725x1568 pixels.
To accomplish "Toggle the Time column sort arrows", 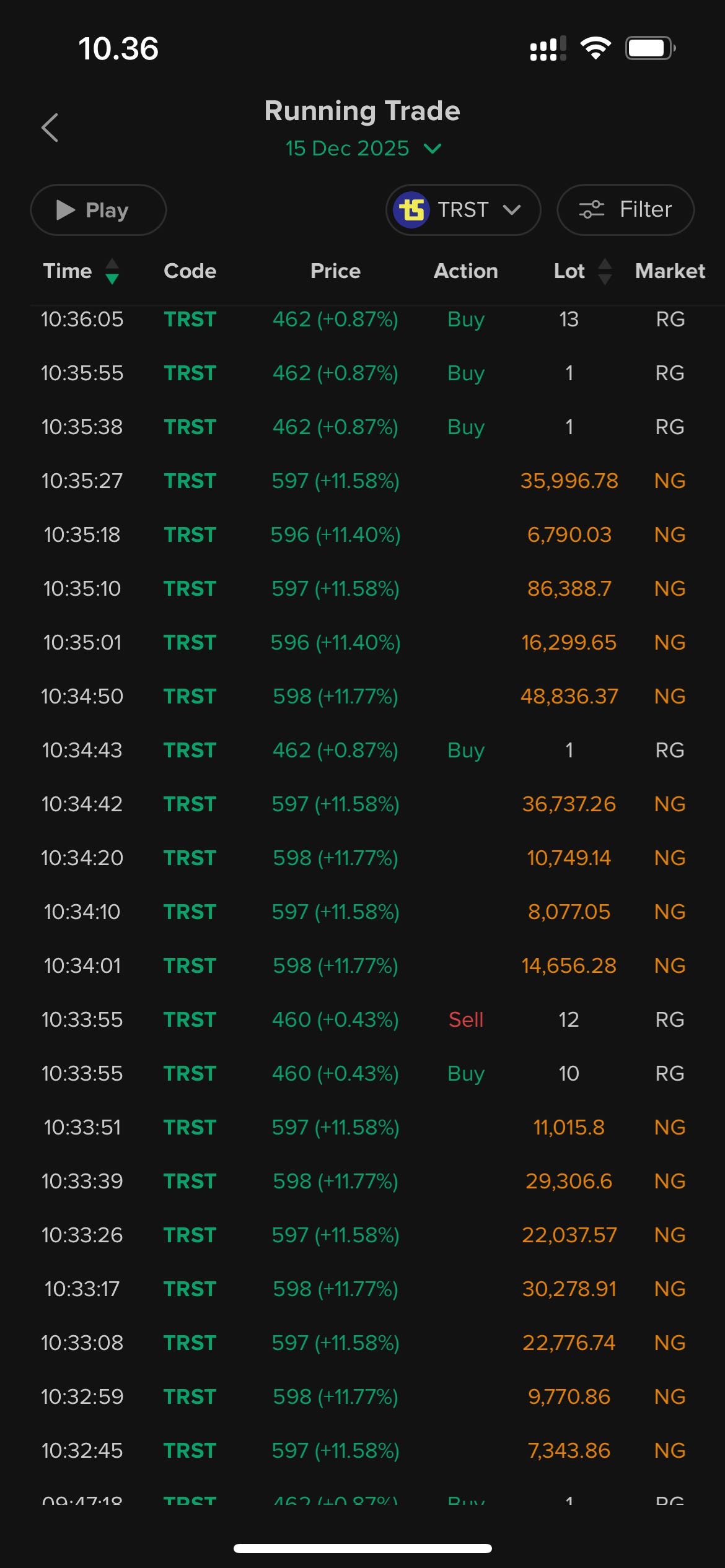I will click(112, 271).
